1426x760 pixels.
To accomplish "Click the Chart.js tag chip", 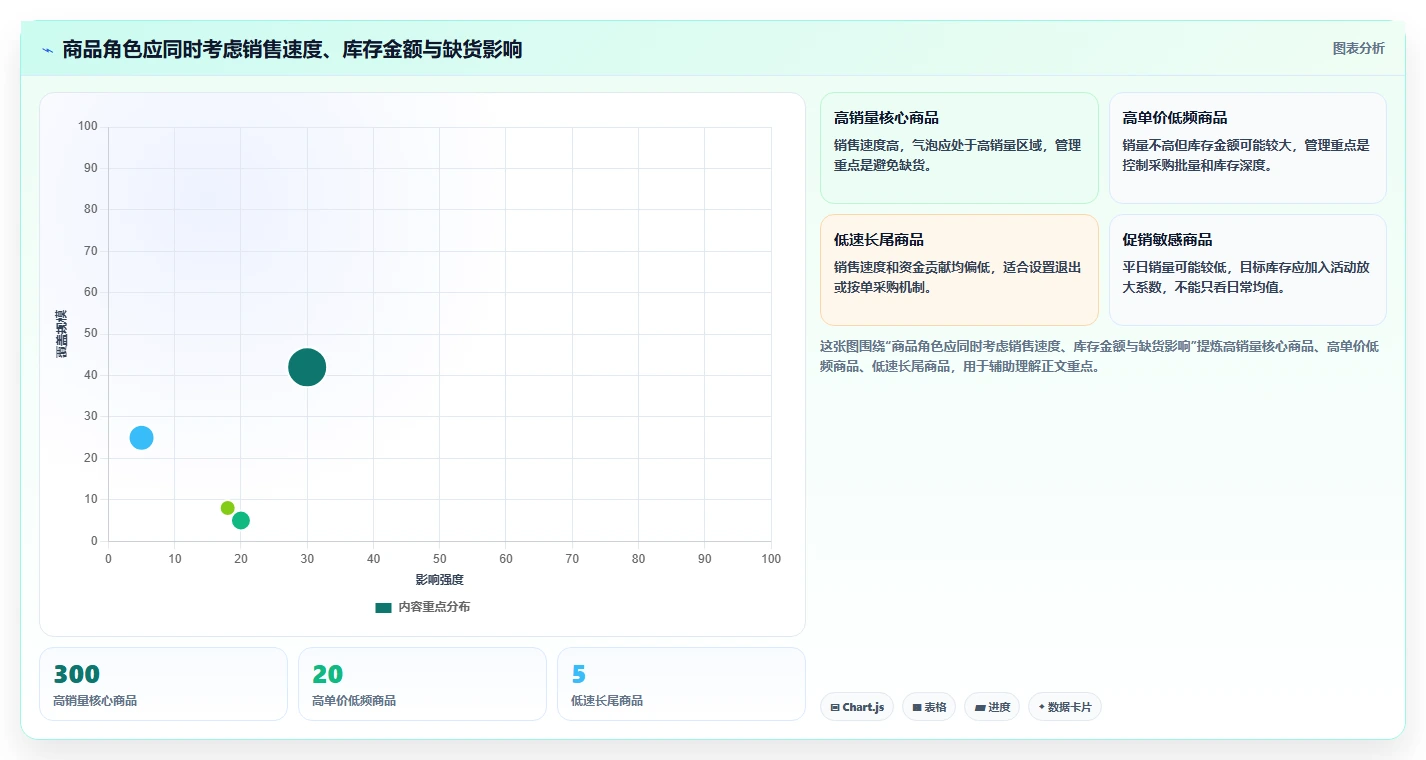I will pos(857,707).
